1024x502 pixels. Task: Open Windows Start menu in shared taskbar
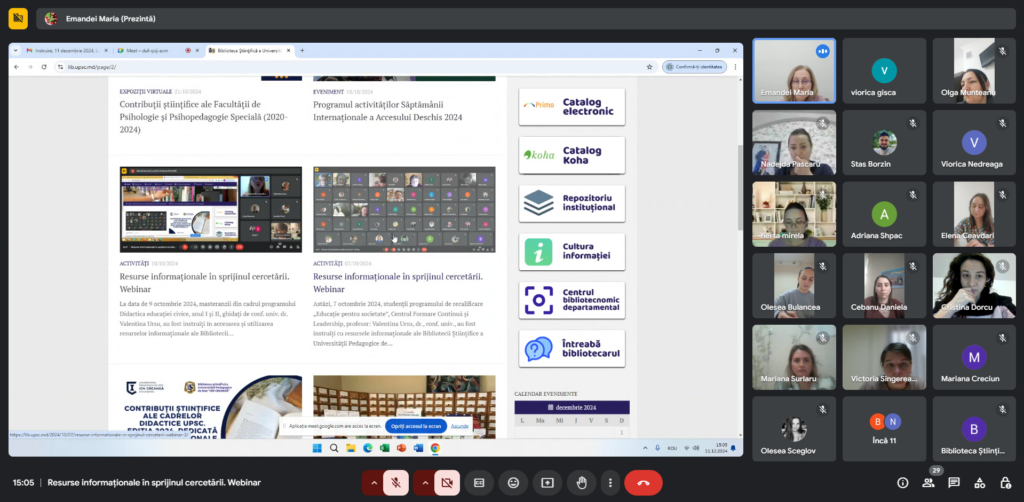click(x=317, y=448)
